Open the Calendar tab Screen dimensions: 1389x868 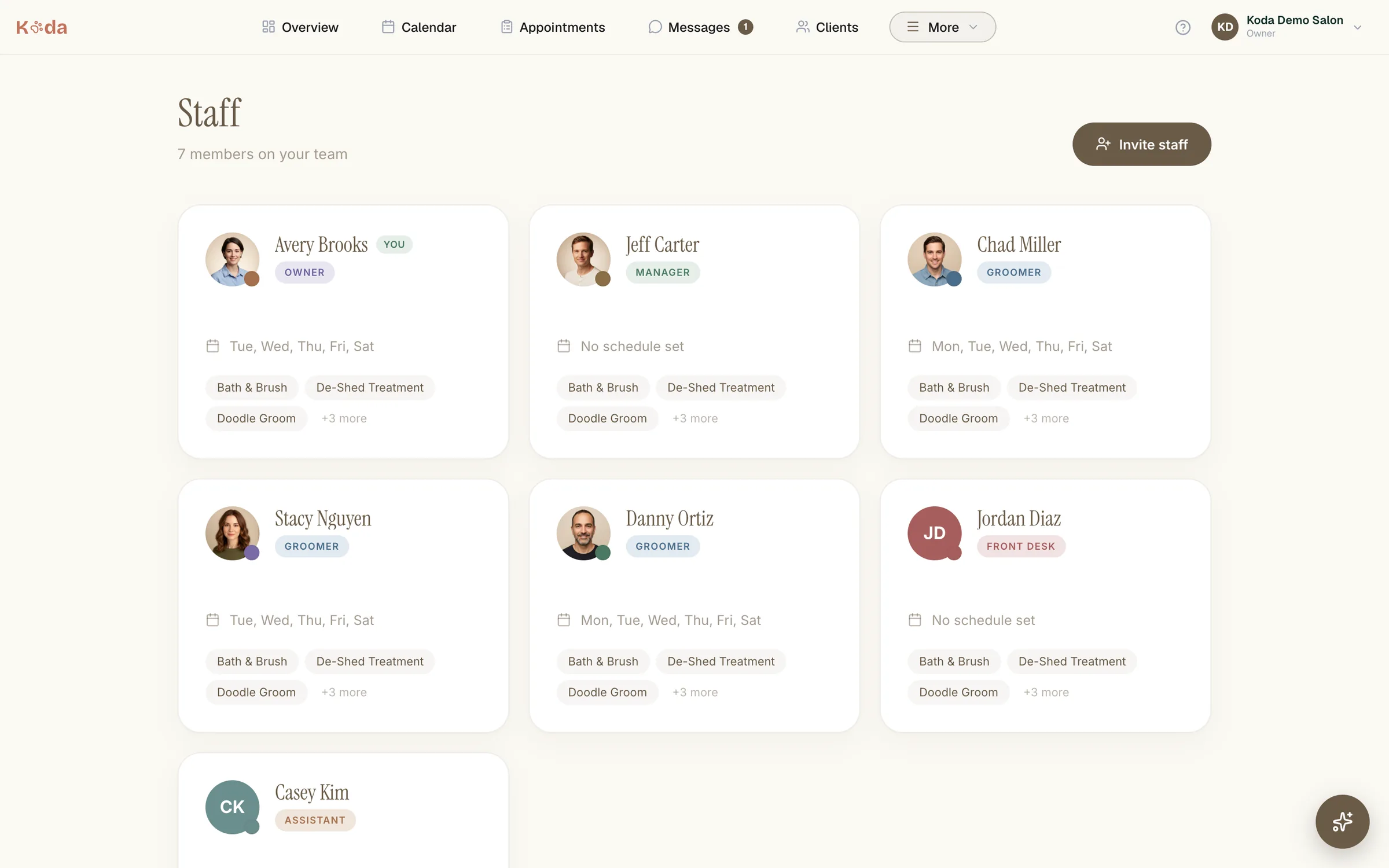click(418, 27)
